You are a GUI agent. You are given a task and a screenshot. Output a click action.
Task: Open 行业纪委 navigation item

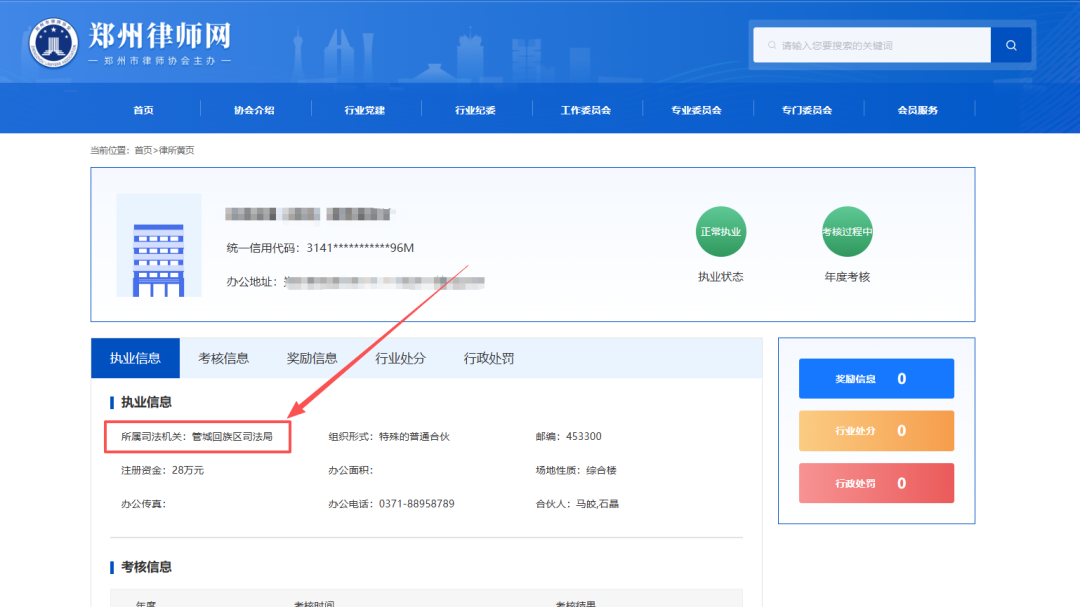(x=475, y=110)
